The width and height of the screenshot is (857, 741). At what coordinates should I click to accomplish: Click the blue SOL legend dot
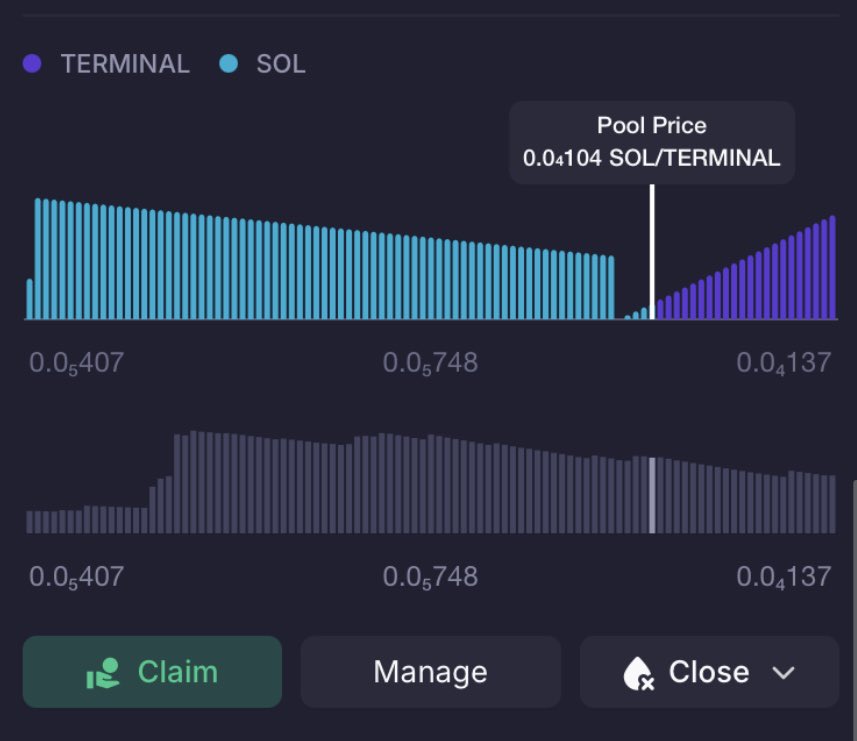[228, 63]
